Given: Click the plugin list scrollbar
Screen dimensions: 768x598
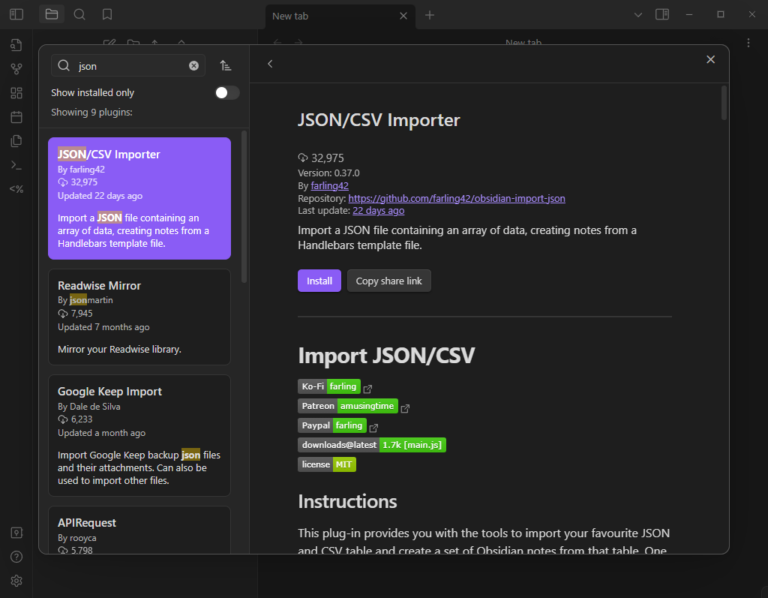Looking at the screenshot, I should [x=244, y=207].
